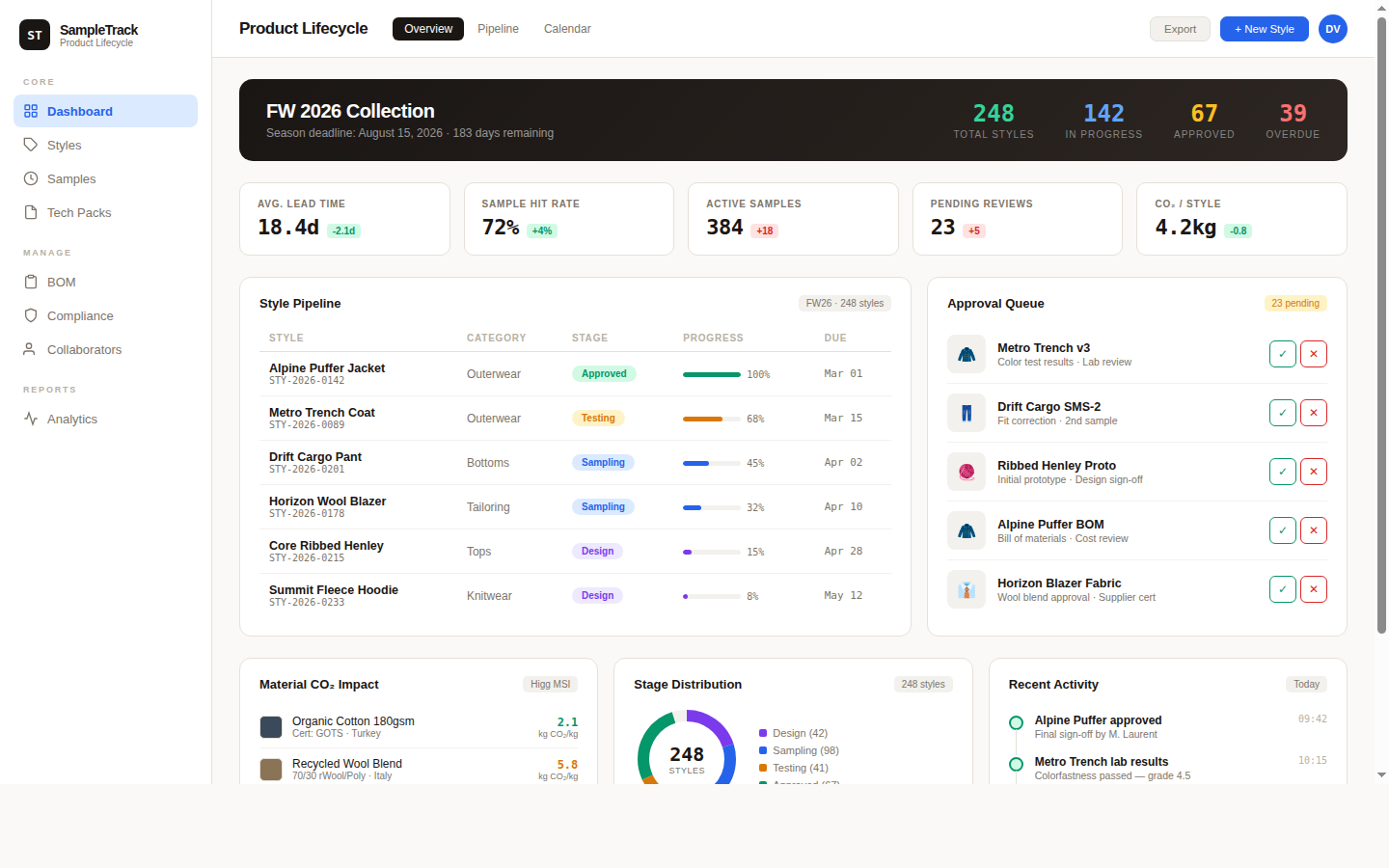Approve Metro Trench v3 with the checkmark
1389x868 pixels.
click(x=1283, y=354)
